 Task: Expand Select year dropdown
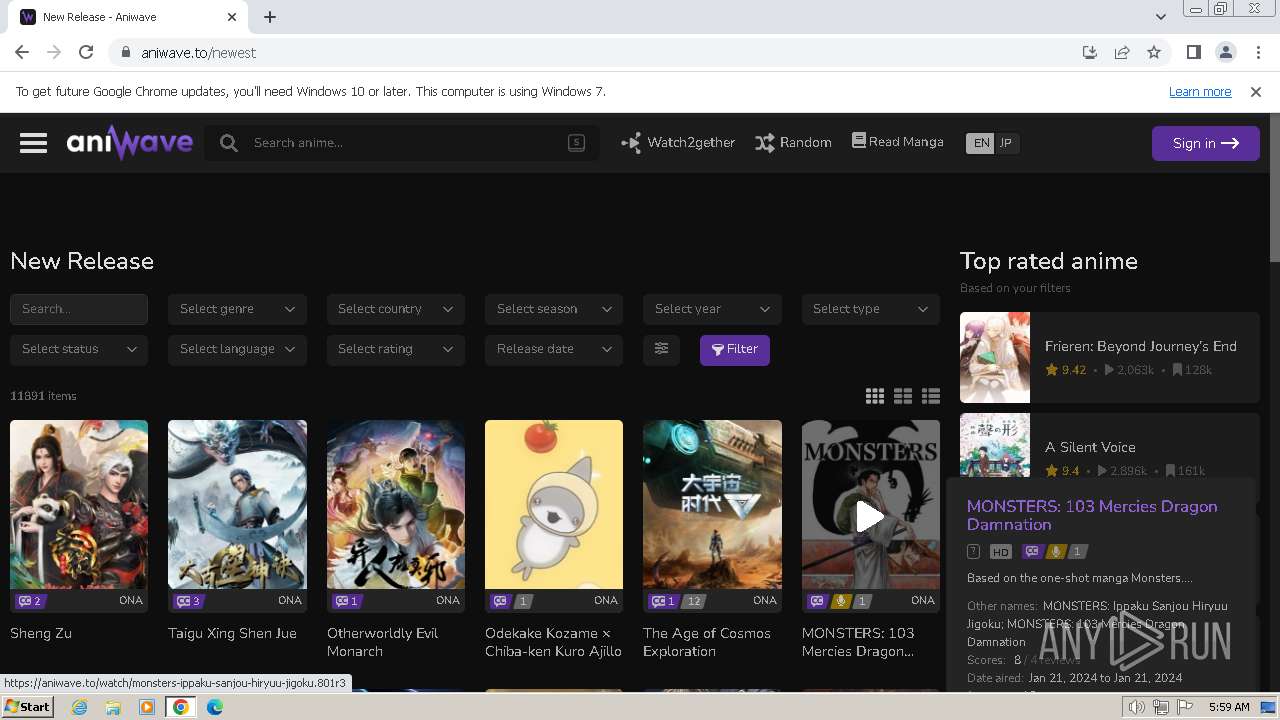click(712, 309)
